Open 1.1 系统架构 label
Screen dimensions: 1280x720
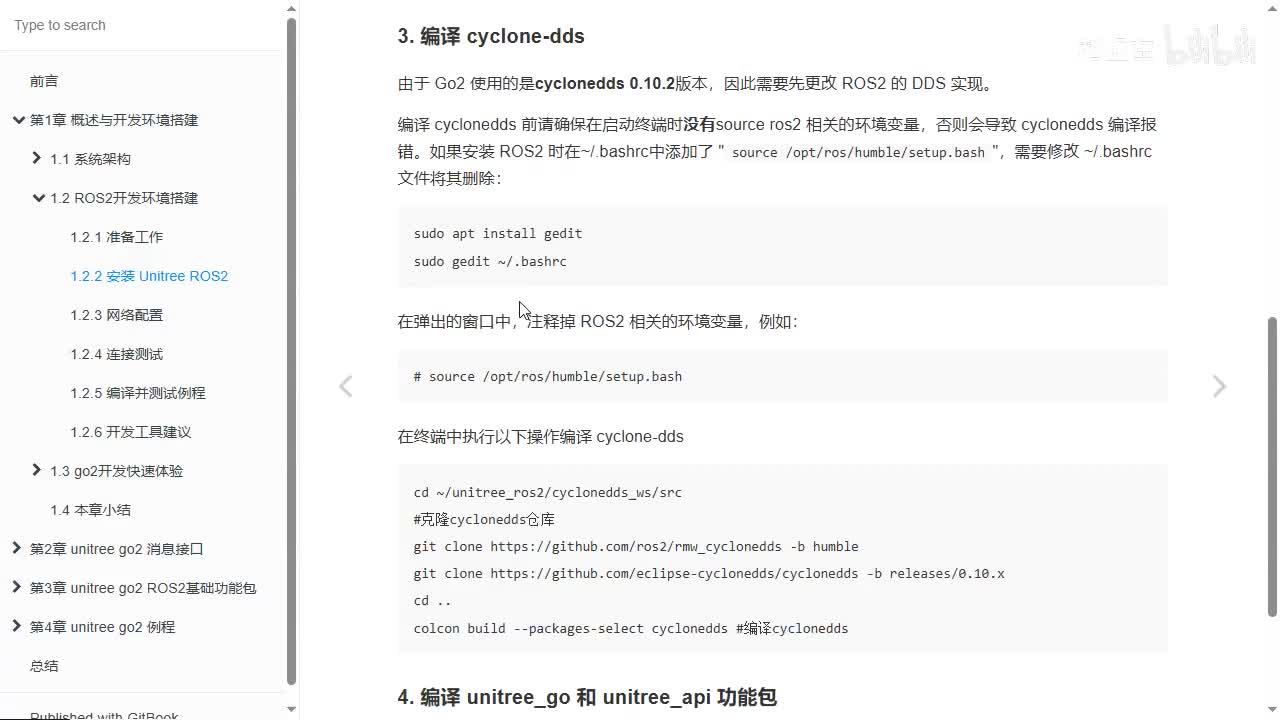click(90, 159)
